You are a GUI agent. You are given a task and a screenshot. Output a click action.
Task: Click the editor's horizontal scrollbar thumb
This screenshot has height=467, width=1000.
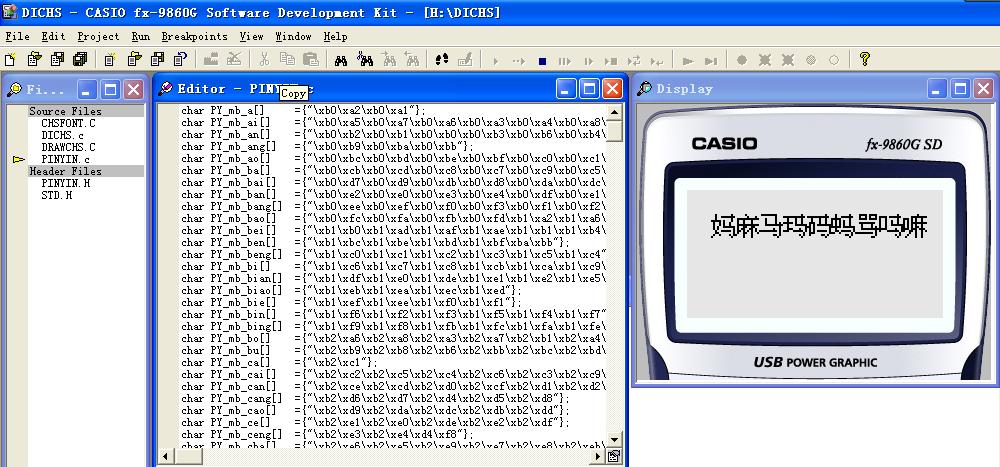pos(188,456)
